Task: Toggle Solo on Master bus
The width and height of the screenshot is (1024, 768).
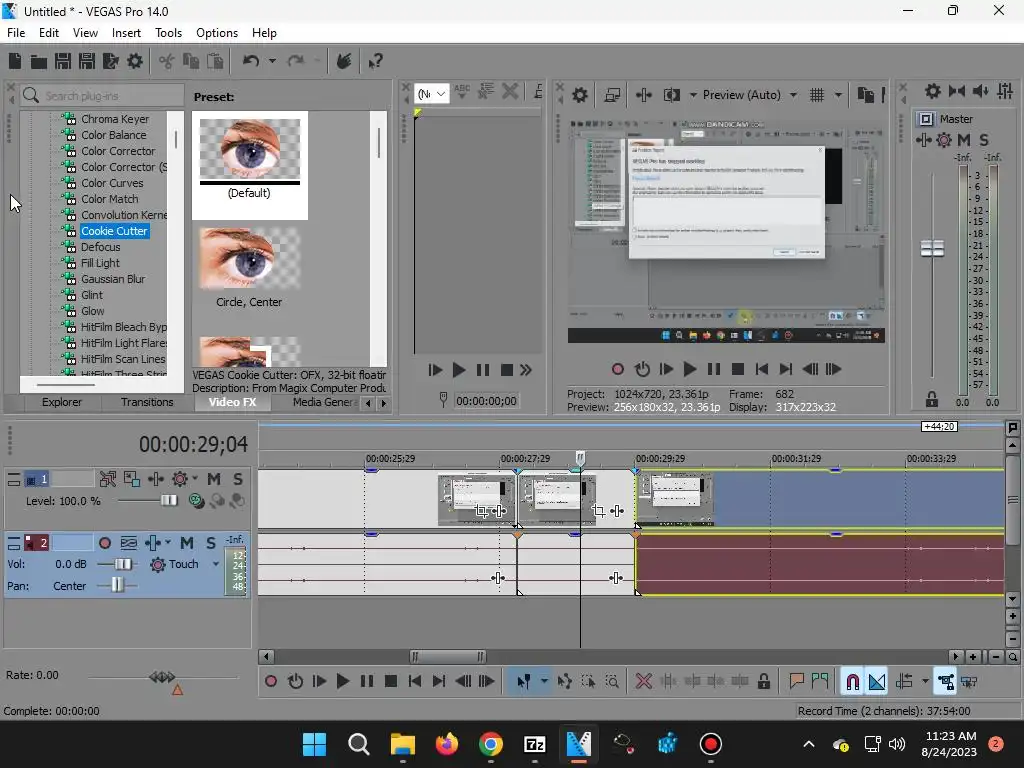Action: (x=984, y=140)
